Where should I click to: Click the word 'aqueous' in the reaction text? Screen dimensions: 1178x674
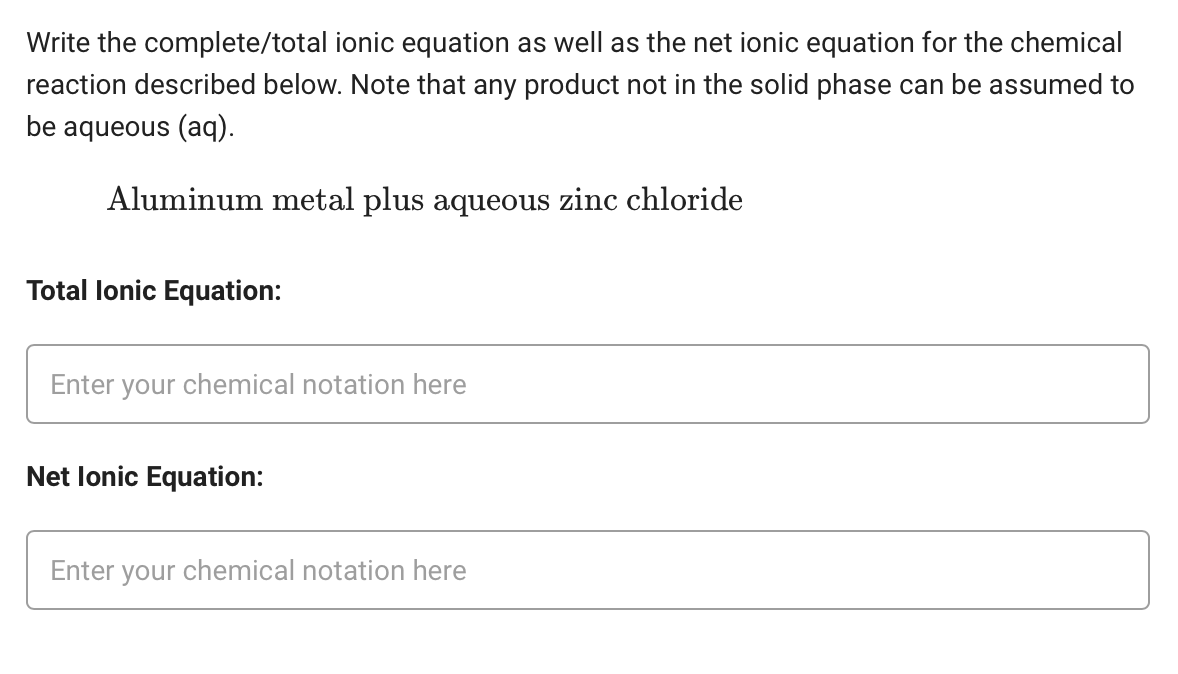[493, 199]
